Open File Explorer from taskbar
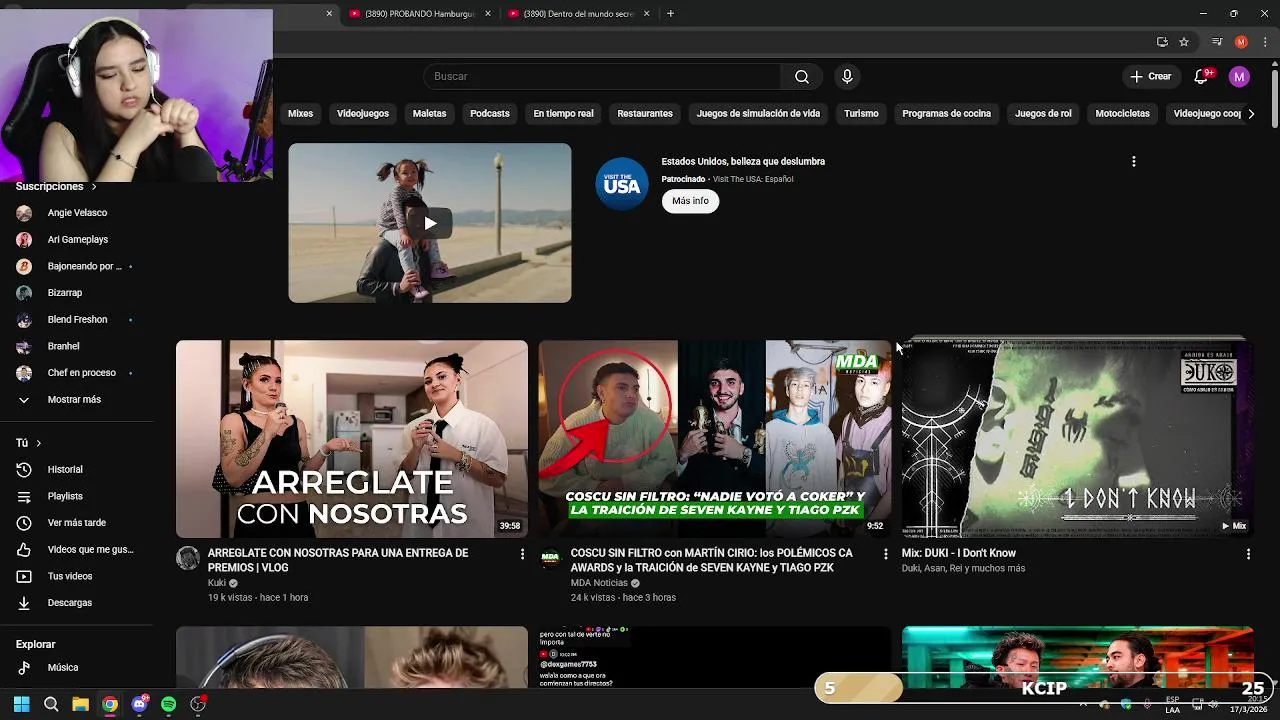The width and height of the screenshot is (1280, 720). click(80, 704)
